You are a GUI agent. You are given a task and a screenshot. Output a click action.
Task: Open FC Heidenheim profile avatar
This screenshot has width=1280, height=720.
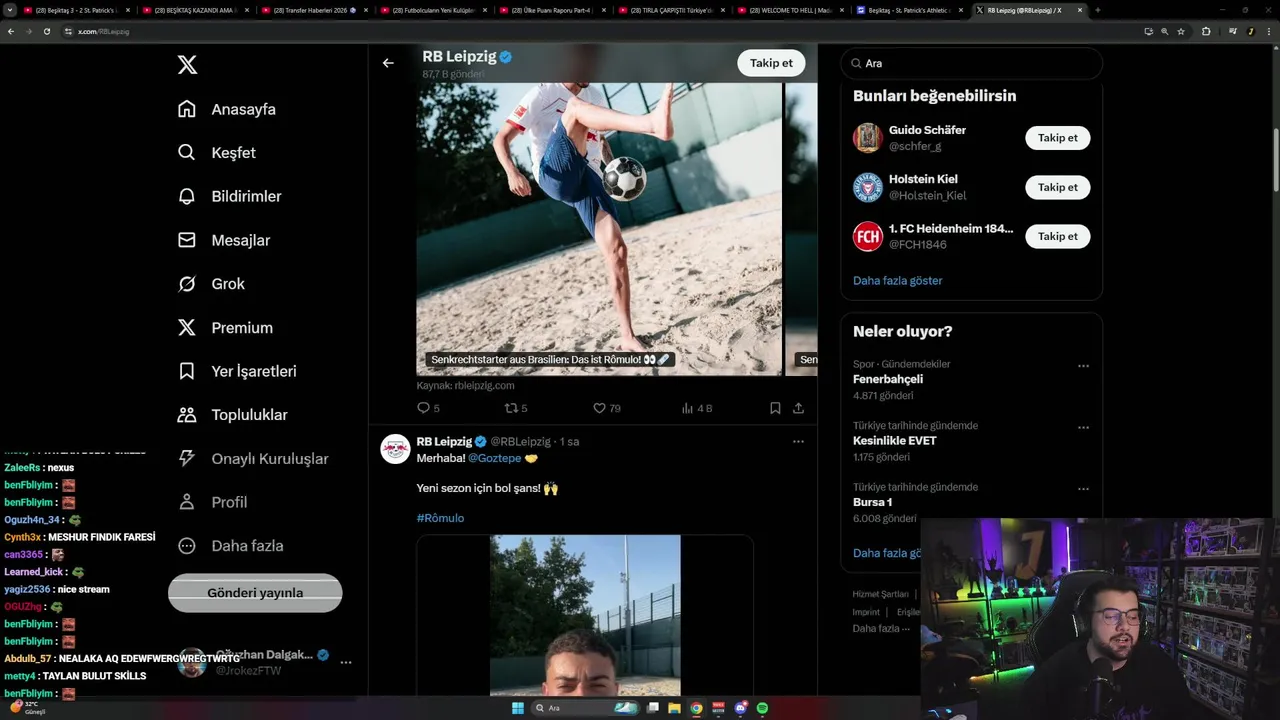pos(867,236)
